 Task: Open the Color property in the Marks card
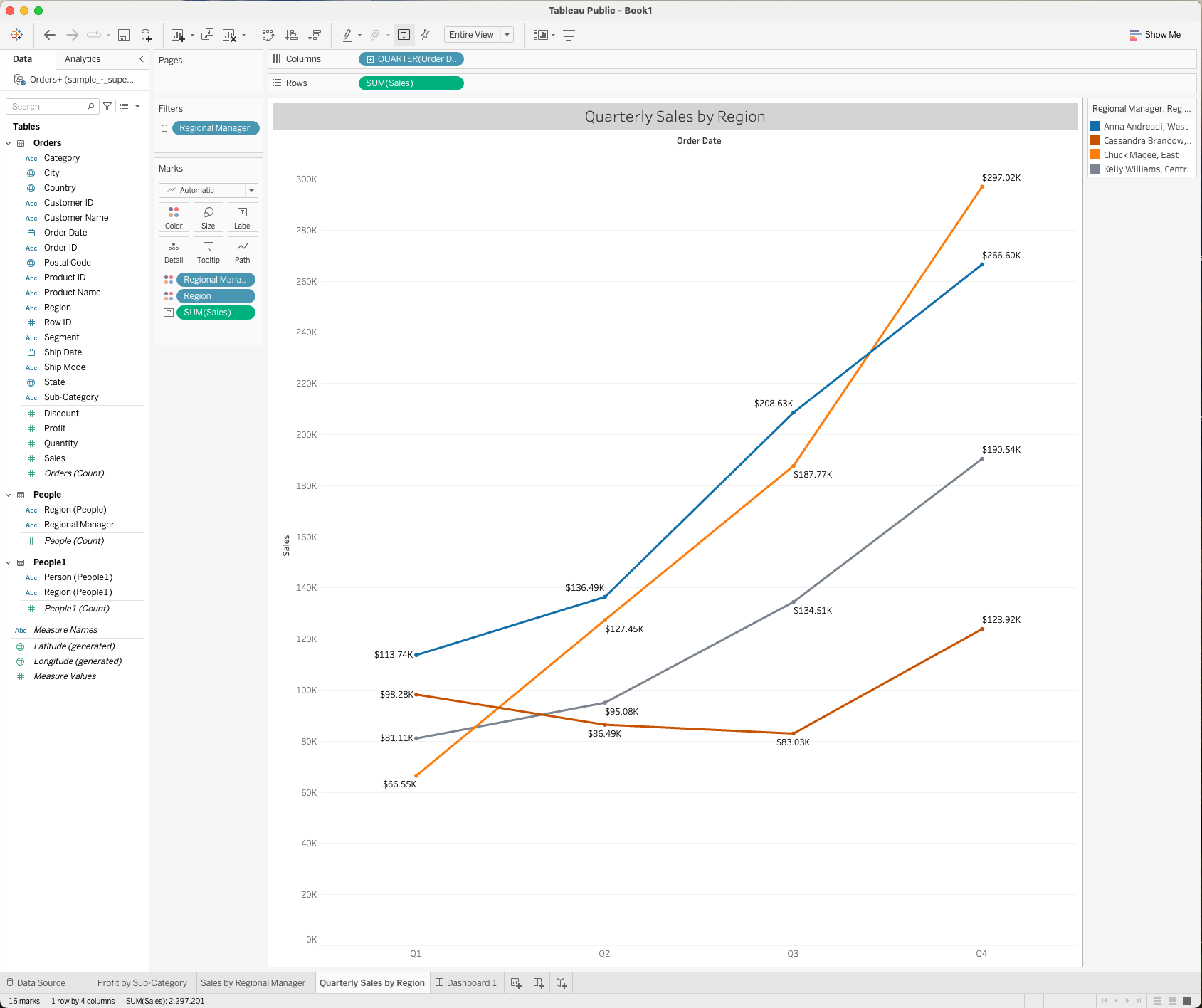coord(174,217)
